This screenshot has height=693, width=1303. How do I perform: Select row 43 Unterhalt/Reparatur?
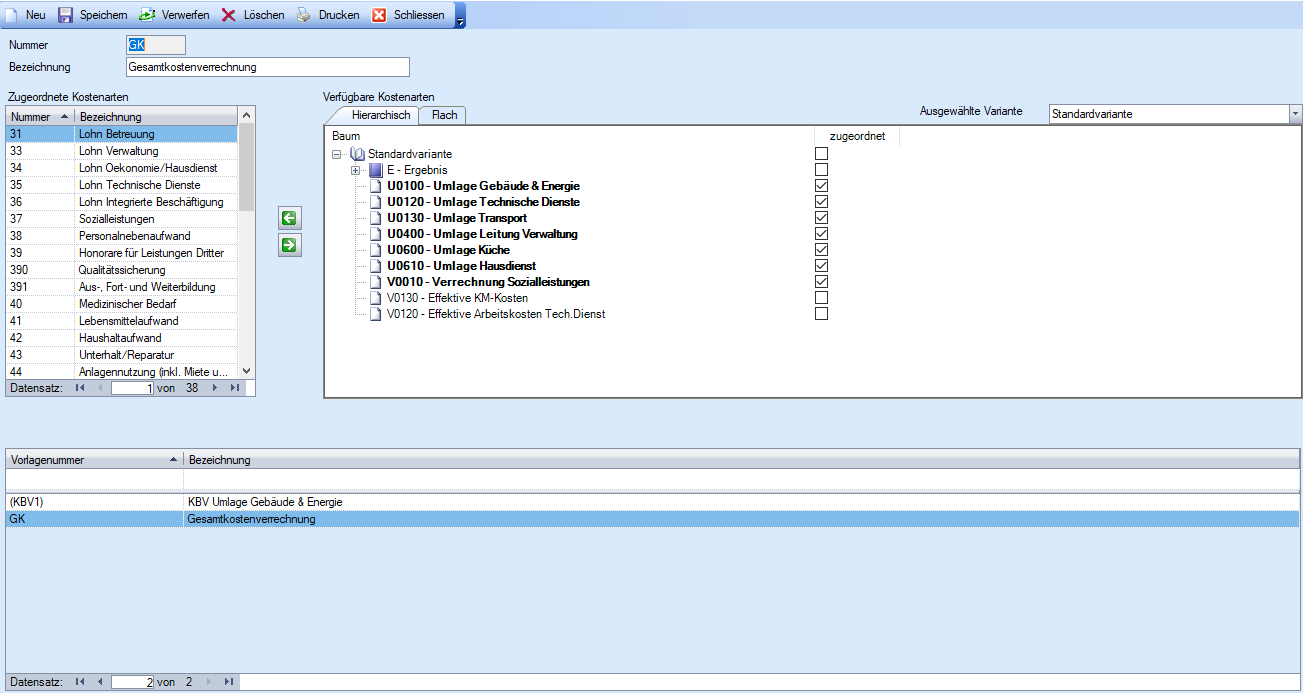coord(122,355)
